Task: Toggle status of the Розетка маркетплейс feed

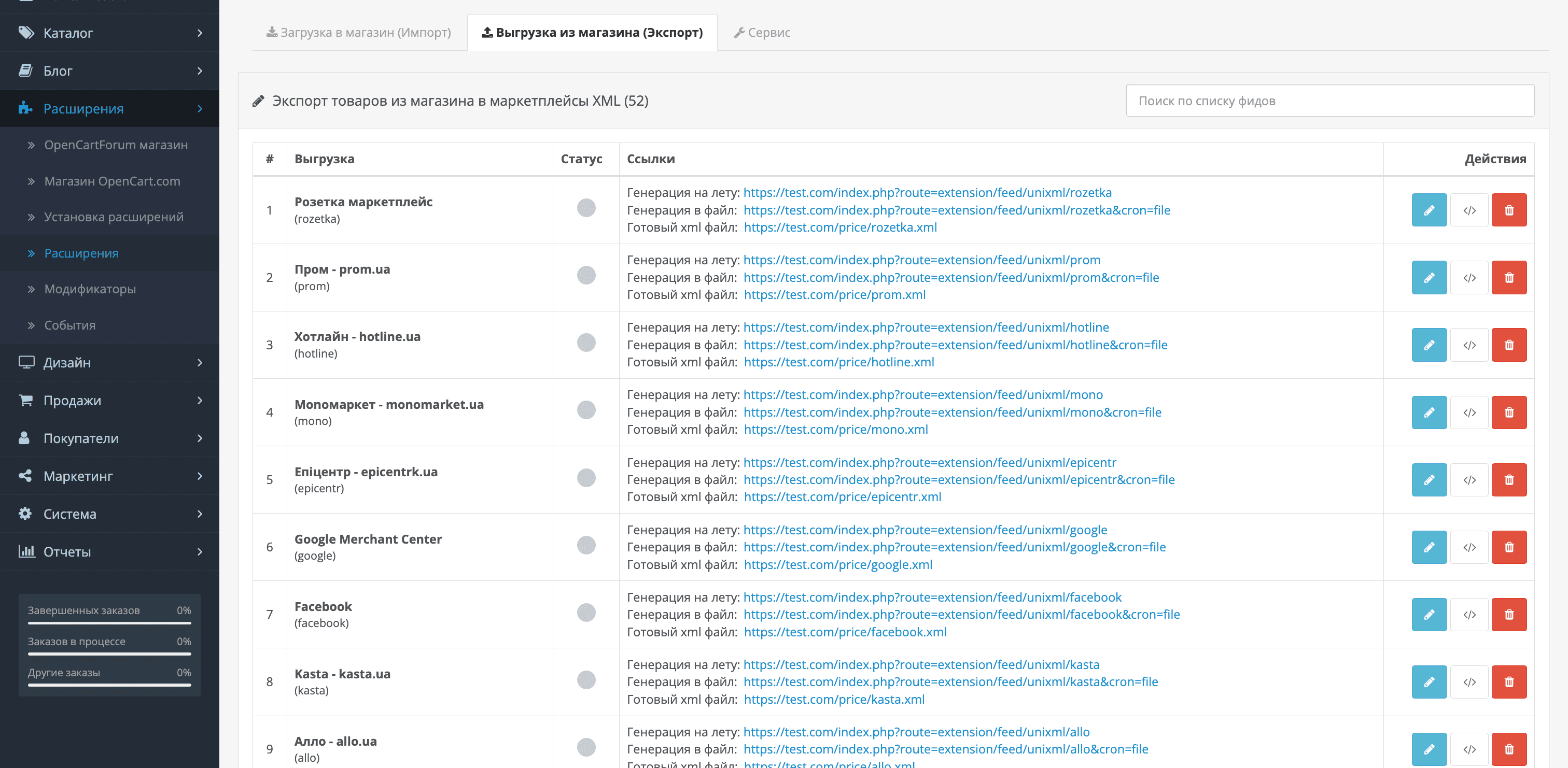Action: (586, 207)
